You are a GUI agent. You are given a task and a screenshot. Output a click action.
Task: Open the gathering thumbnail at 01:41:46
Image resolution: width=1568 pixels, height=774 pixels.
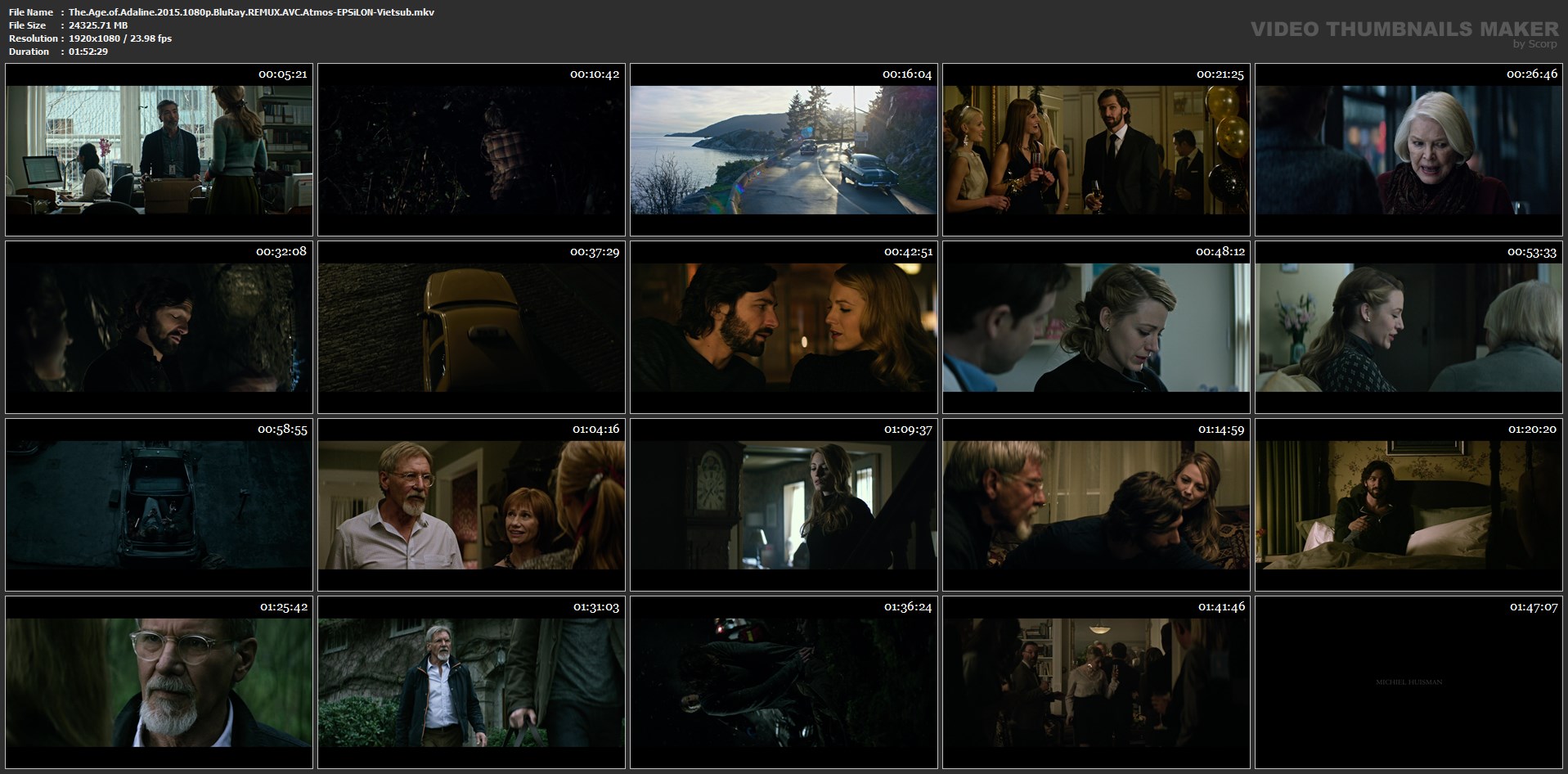(1096, 682)
